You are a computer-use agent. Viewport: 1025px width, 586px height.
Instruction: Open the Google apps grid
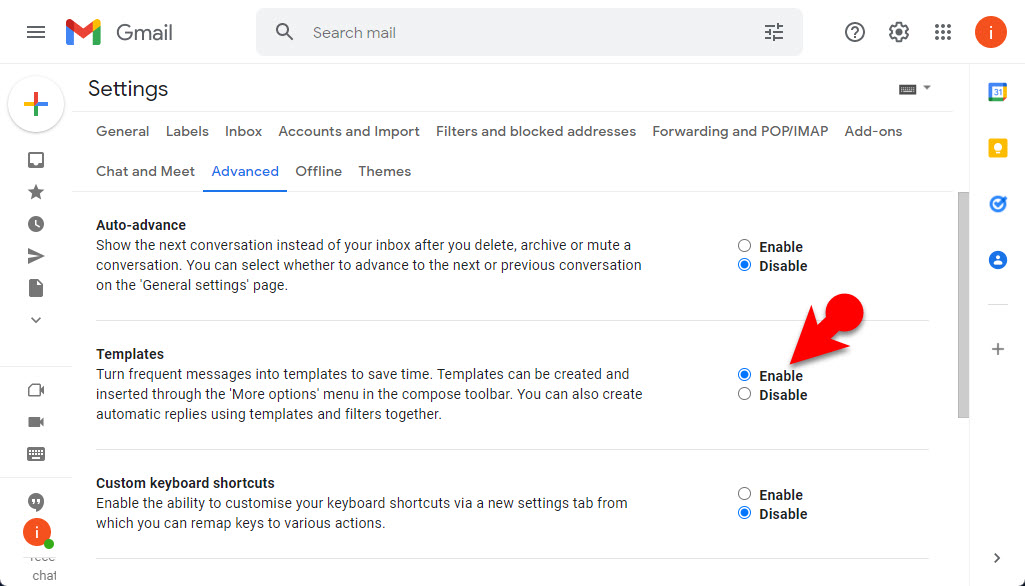pyautogui.click(x=943, y=32)
